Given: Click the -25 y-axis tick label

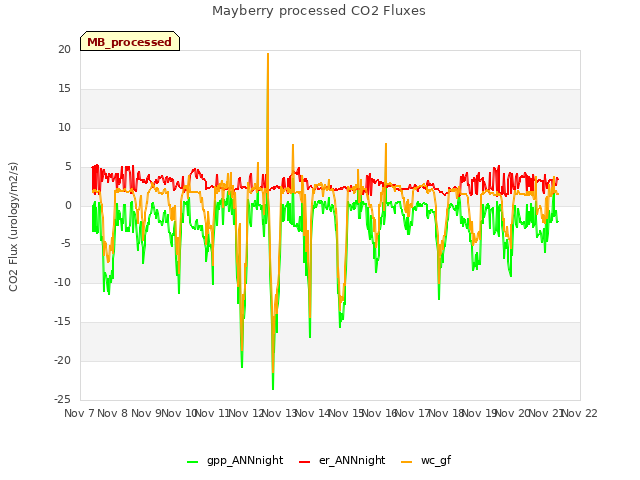Looking at the screenshot, I should click(x=63, y=399).
